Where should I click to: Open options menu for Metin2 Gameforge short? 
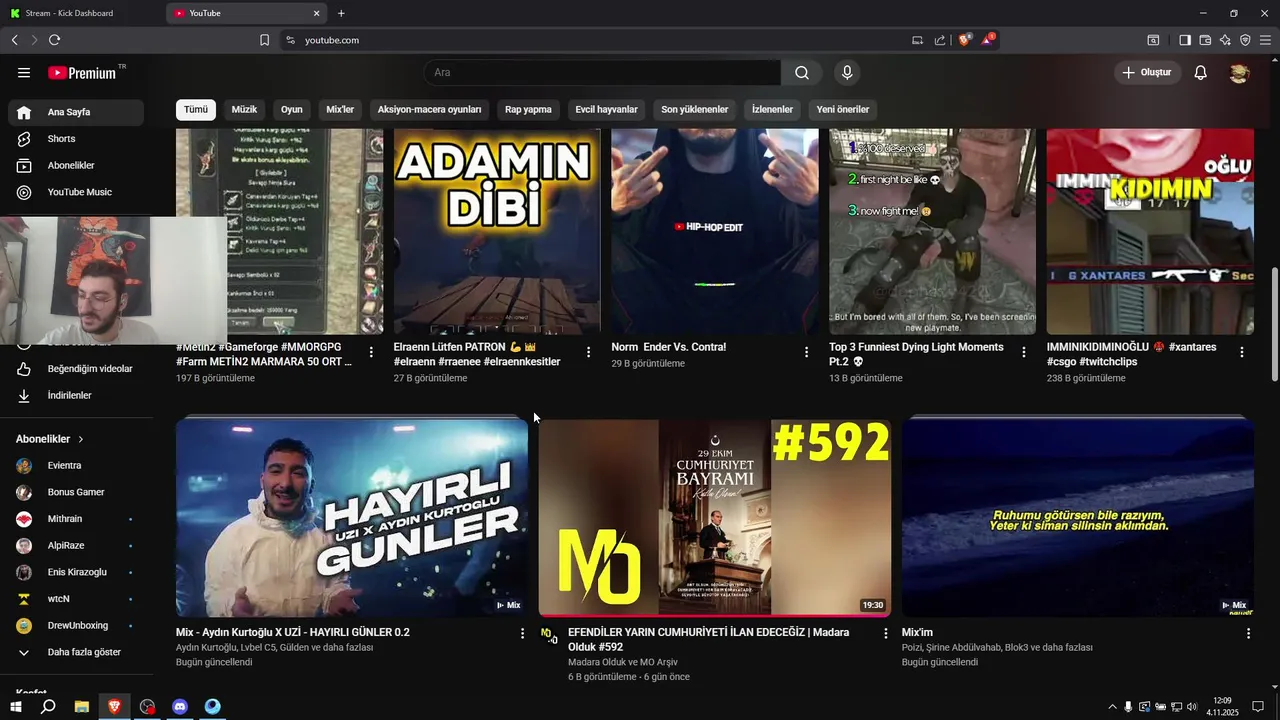pyautogui.click(x=371, y=352)
